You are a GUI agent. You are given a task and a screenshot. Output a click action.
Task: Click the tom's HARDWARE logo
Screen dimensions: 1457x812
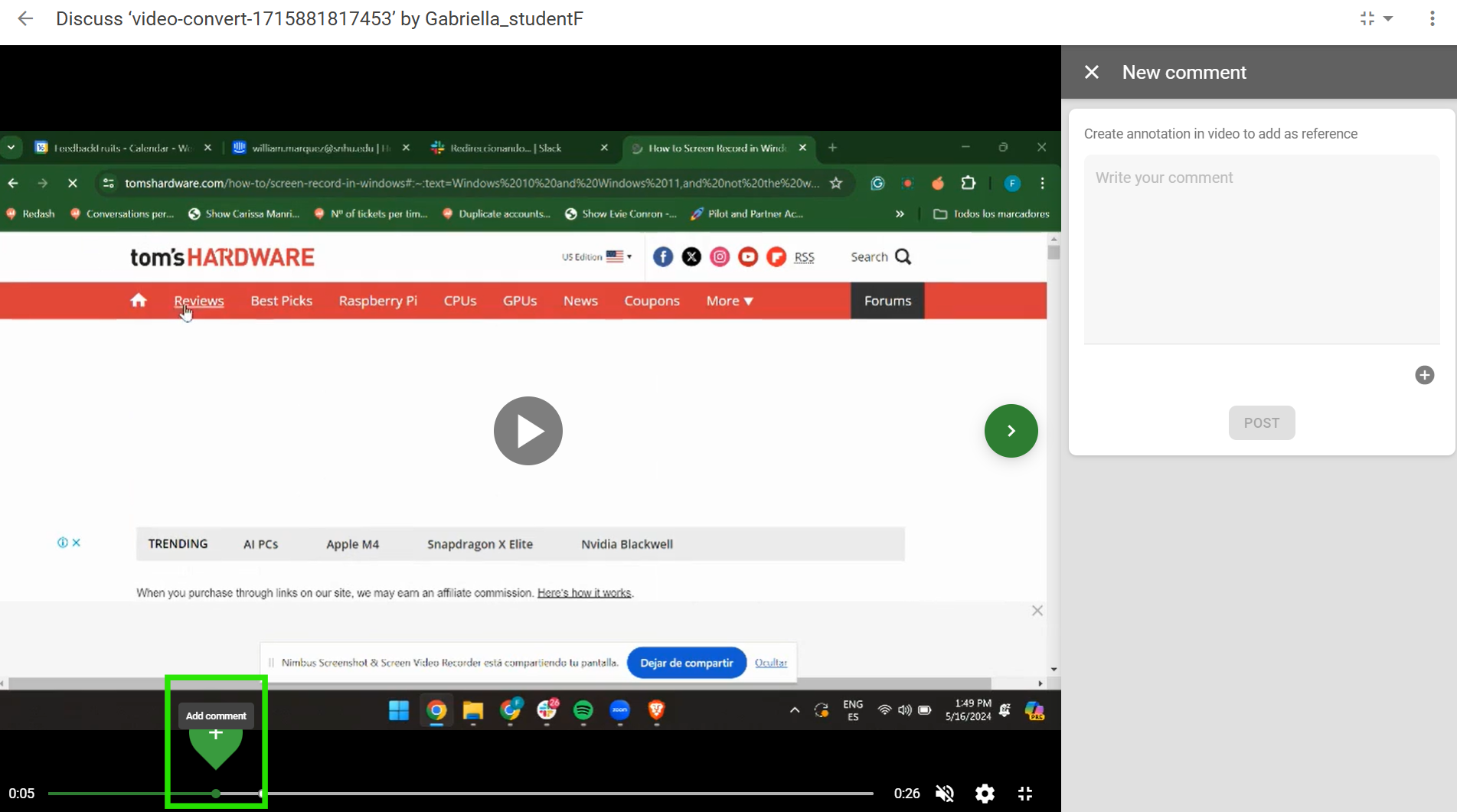222,257
